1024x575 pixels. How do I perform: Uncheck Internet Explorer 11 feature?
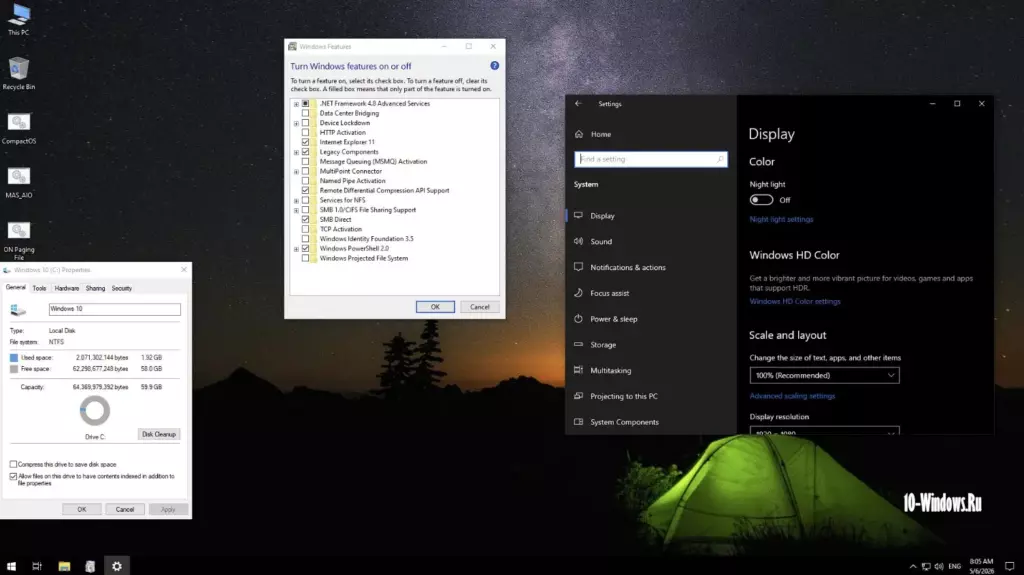(x=305, y=142)
